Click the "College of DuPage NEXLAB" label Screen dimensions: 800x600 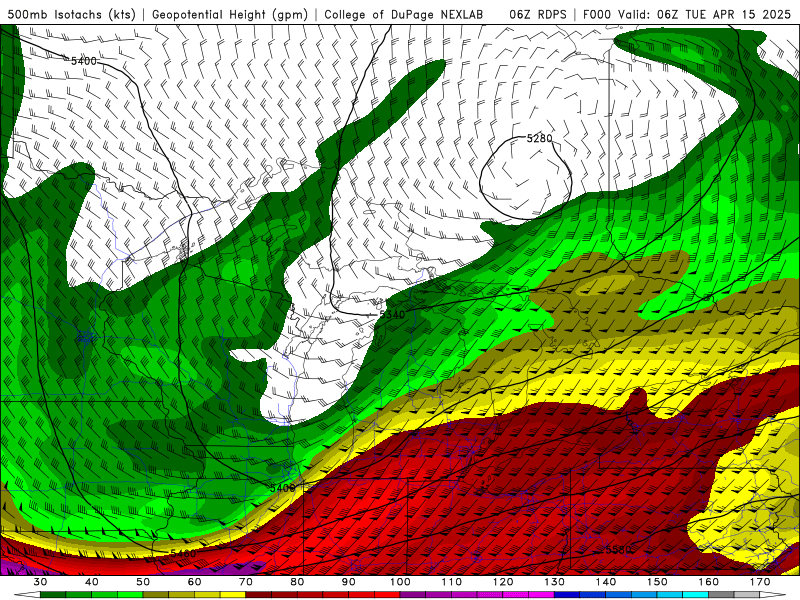click(x=404, y=15)
